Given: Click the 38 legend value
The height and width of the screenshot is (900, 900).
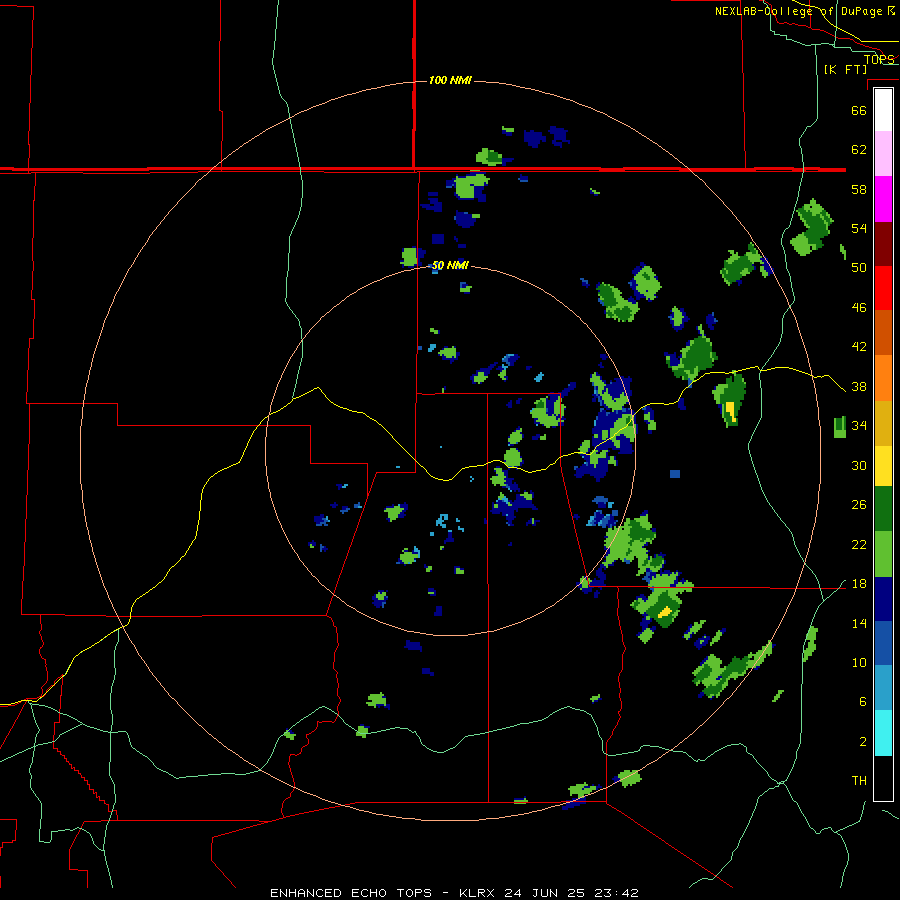Looking at the screenshot, I should tap(859, 387).
